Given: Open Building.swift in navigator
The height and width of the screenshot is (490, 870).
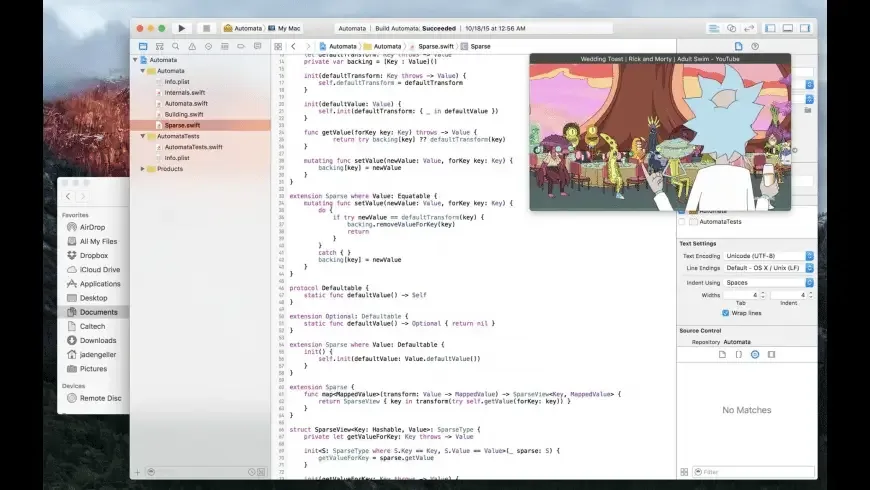Looking at the screenshot, I should (184, 114).
